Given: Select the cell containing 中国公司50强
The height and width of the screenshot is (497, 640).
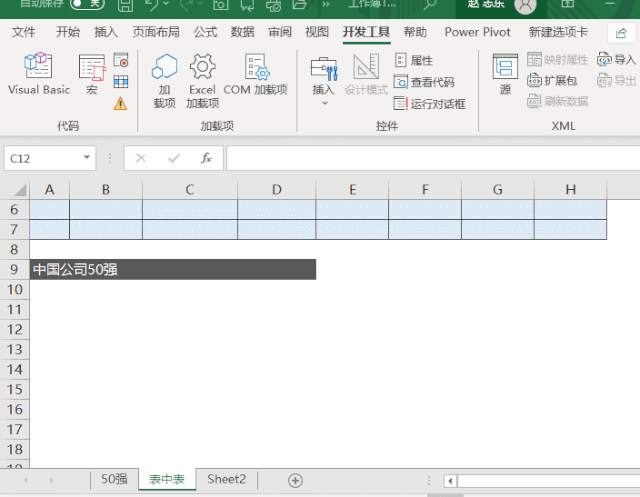Looking at the screenshot, I should 173,269.
